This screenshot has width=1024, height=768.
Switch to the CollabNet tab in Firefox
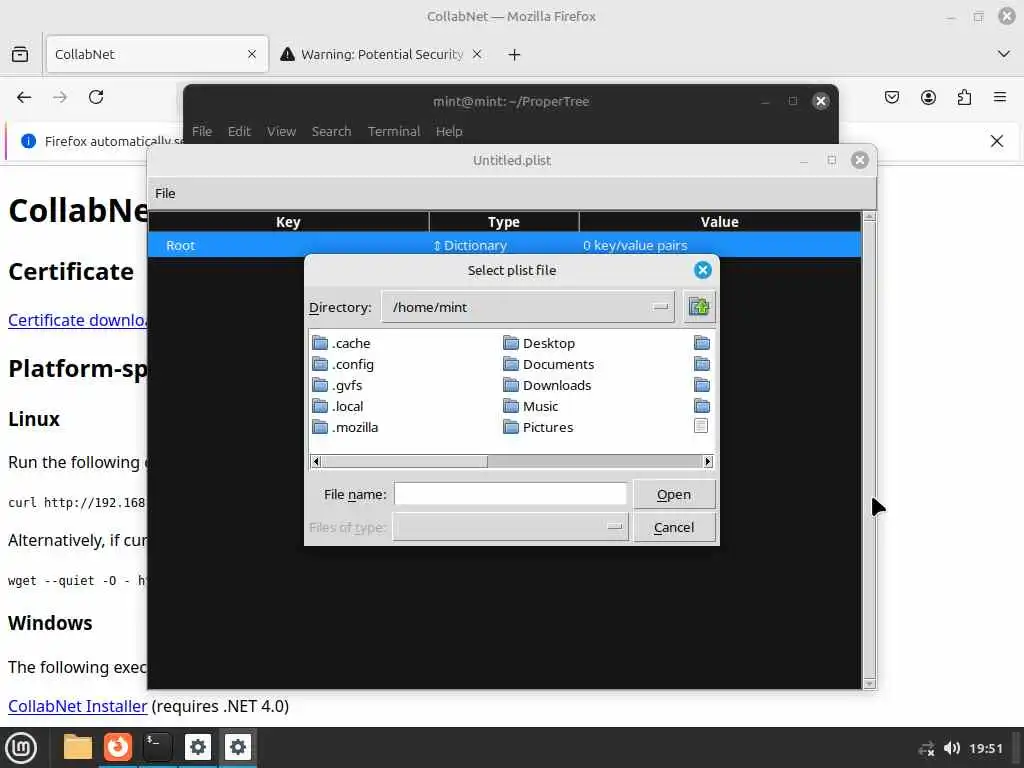pos(157,54)
